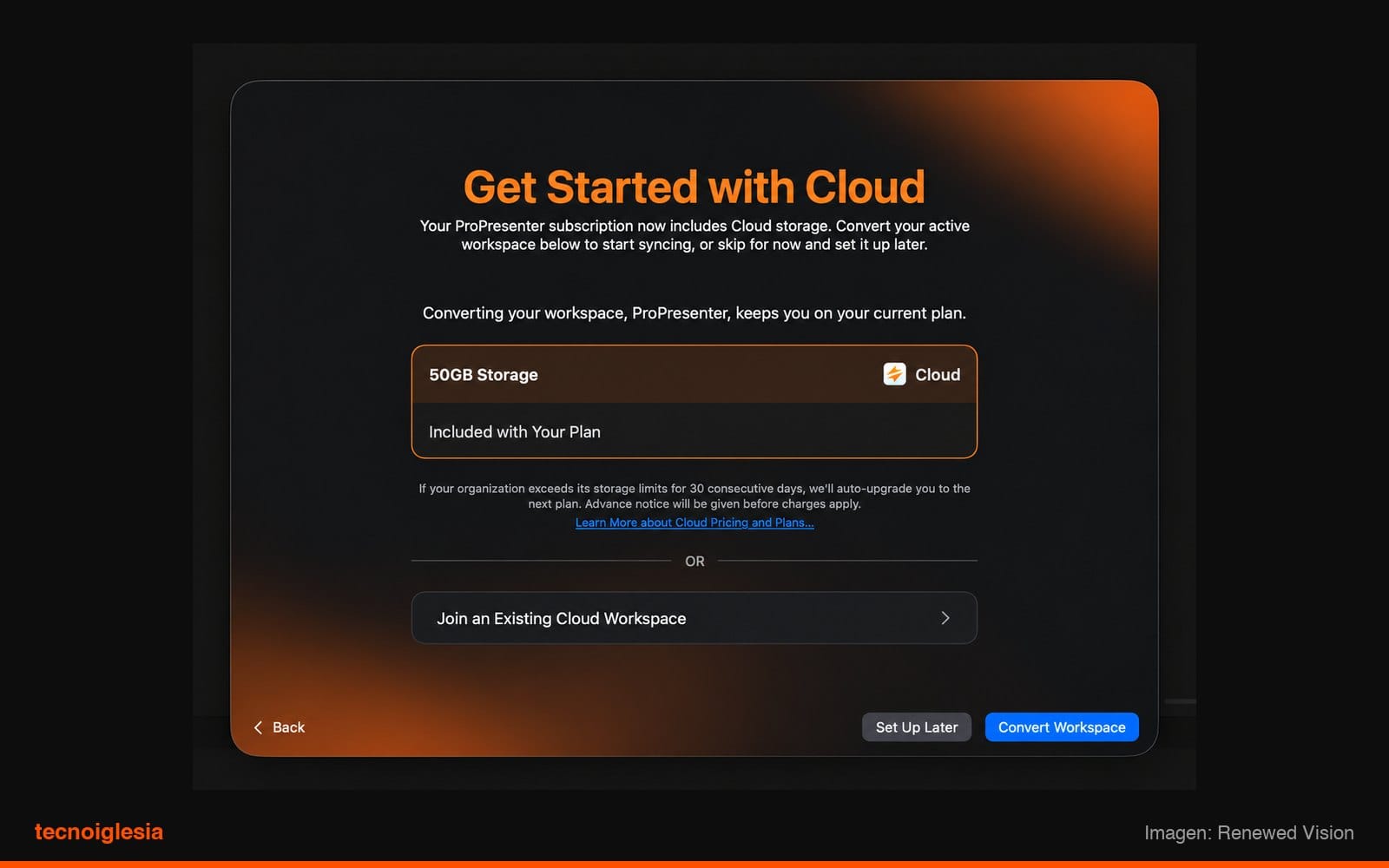Click the chevron on Join Existing Workspace row

point(945,618)
